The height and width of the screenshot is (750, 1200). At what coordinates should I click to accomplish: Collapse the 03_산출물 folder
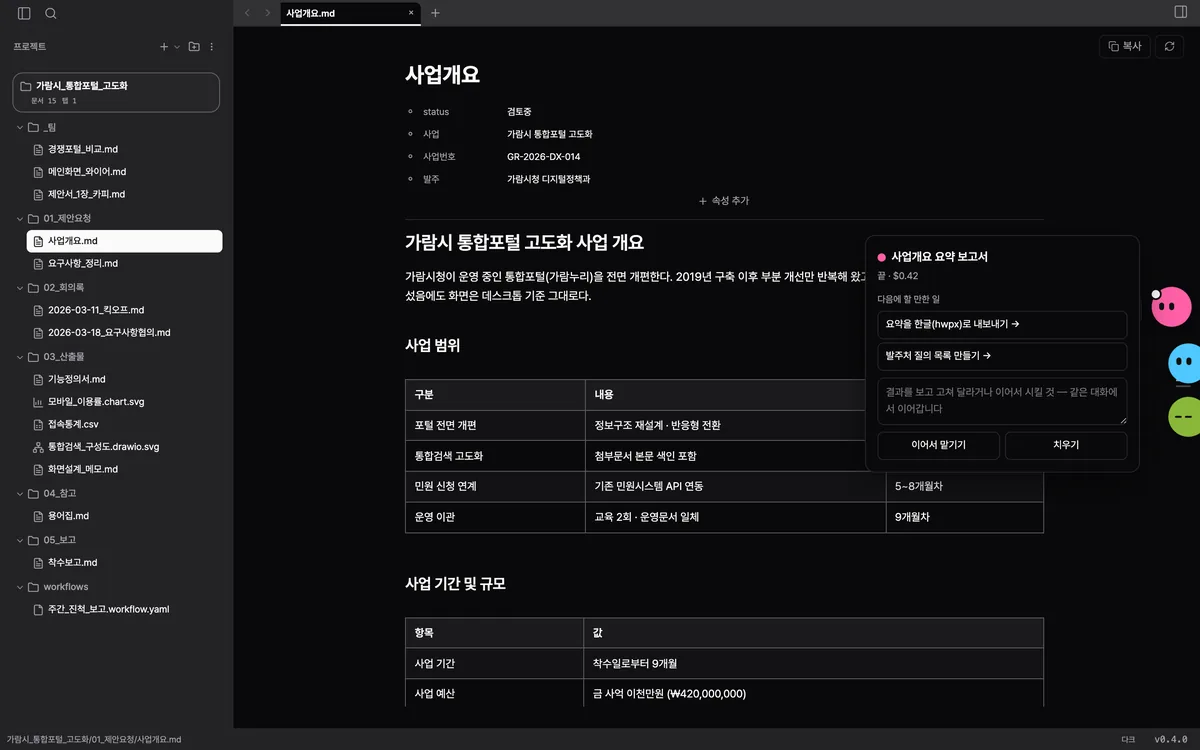[20, 357]
